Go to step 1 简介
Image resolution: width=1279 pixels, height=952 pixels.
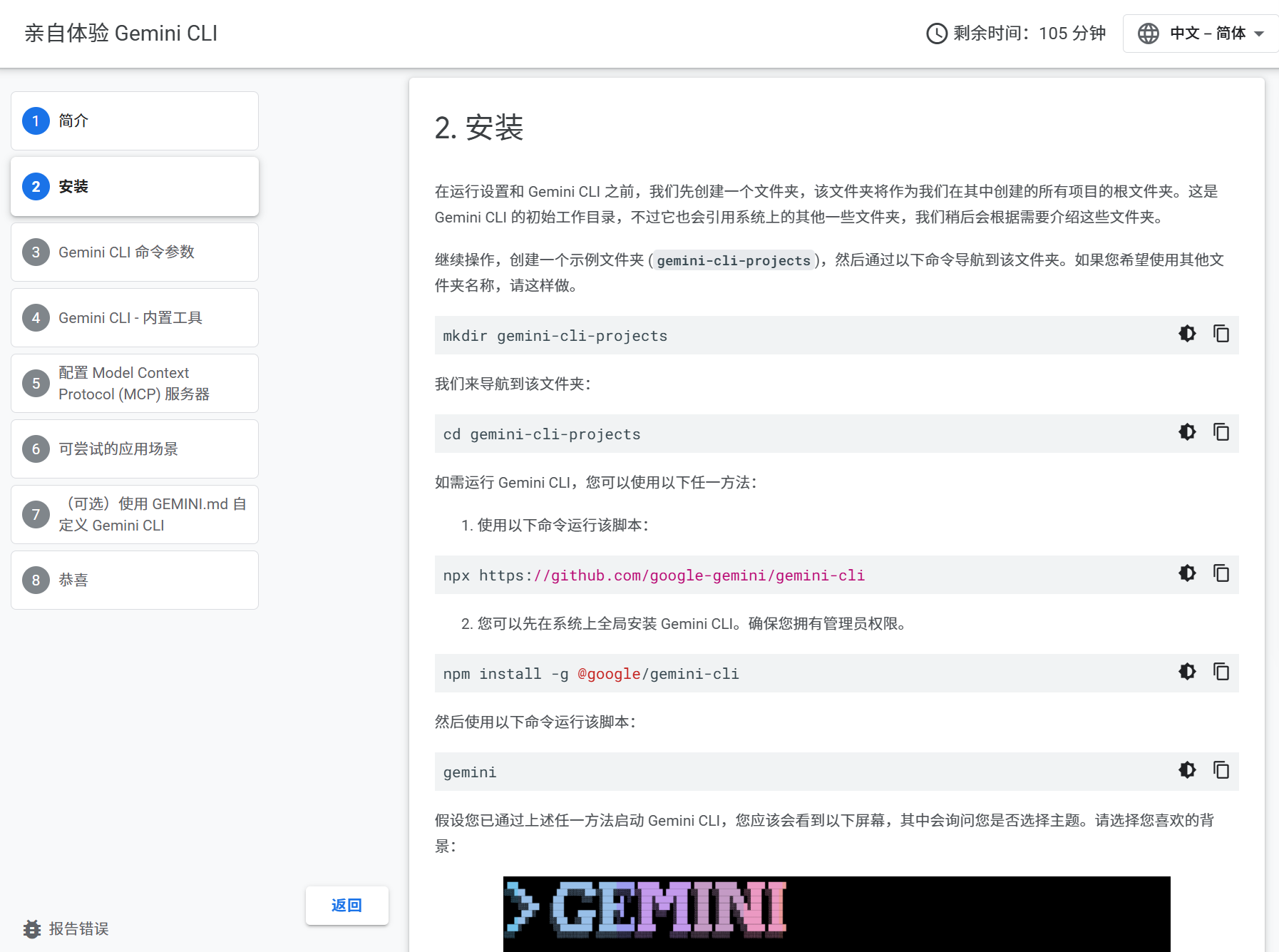135,121
